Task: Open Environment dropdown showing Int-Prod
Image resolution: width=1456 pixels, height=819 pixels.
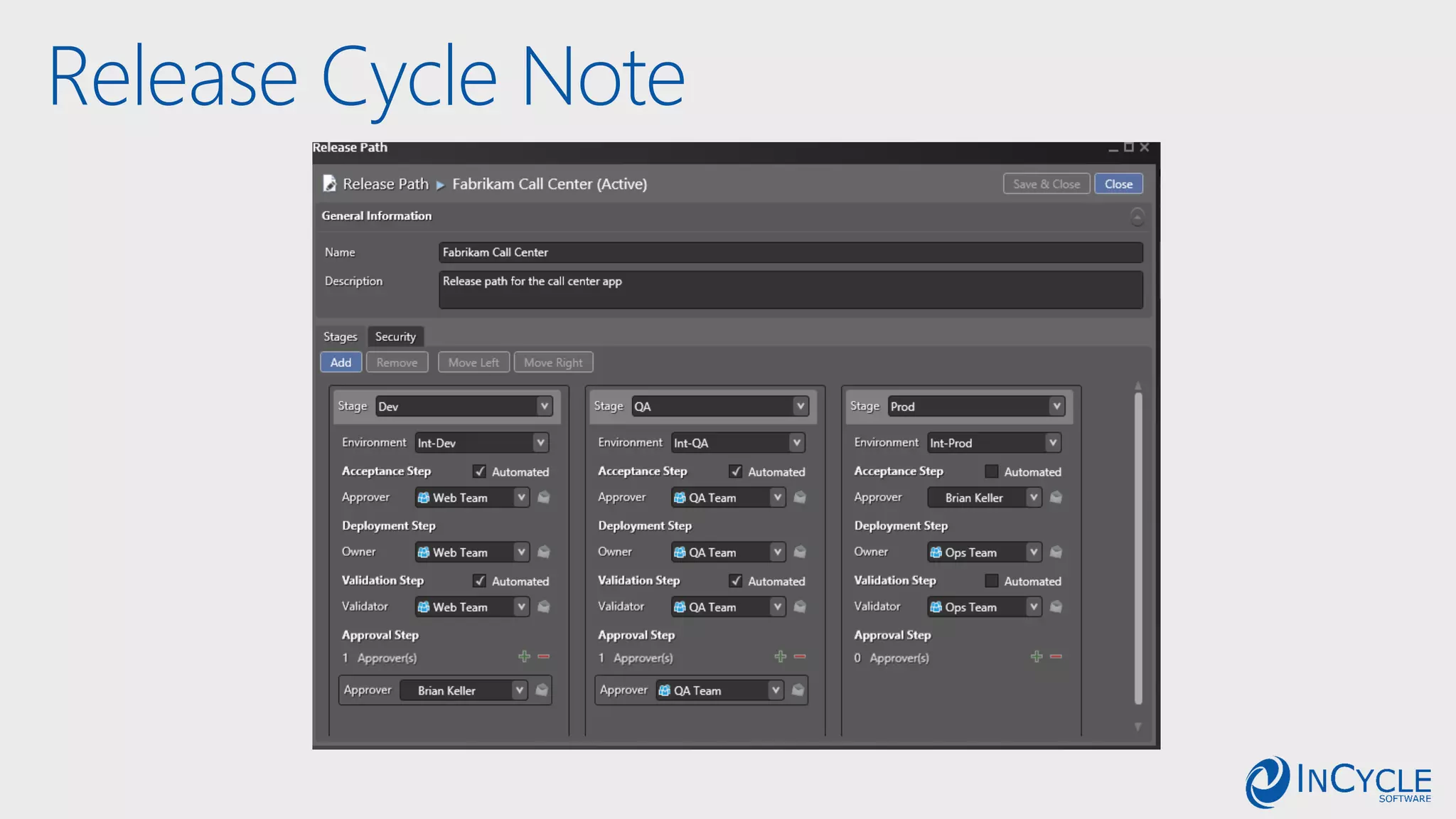Action: (994, 443)
